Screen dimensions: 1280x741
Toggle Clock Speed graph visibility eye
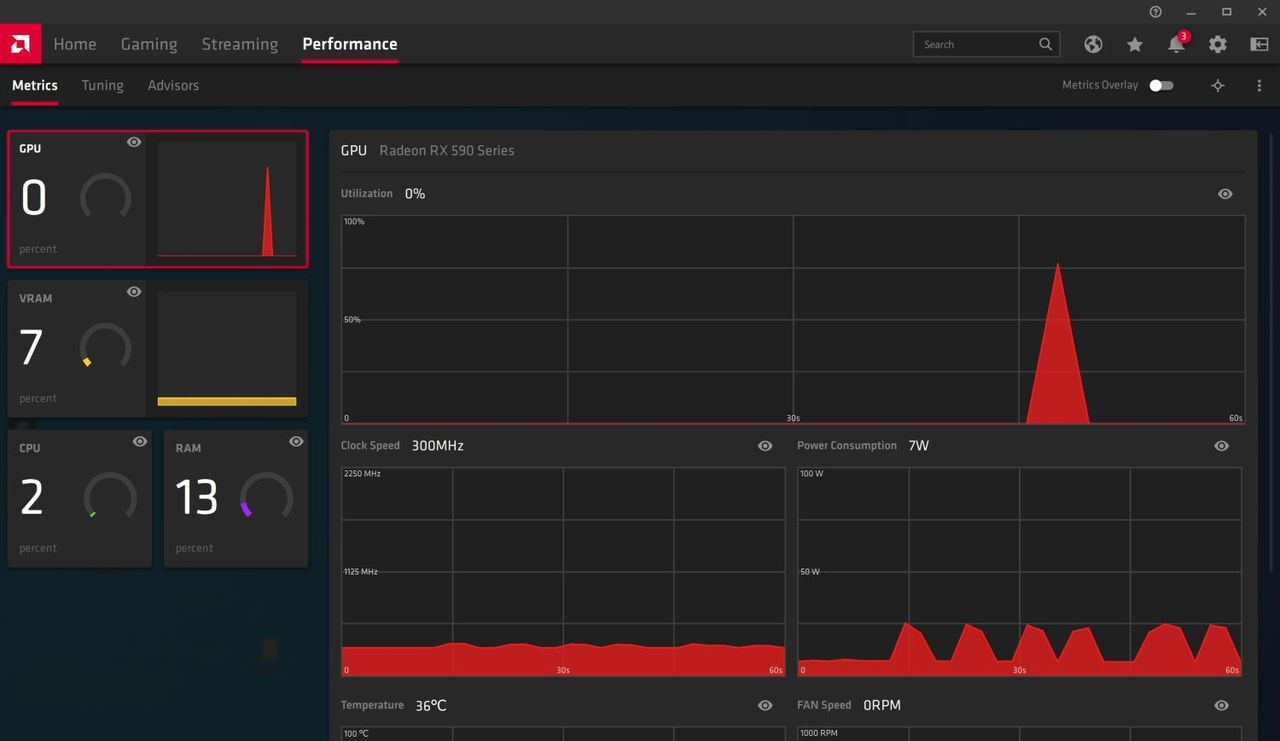765,446
